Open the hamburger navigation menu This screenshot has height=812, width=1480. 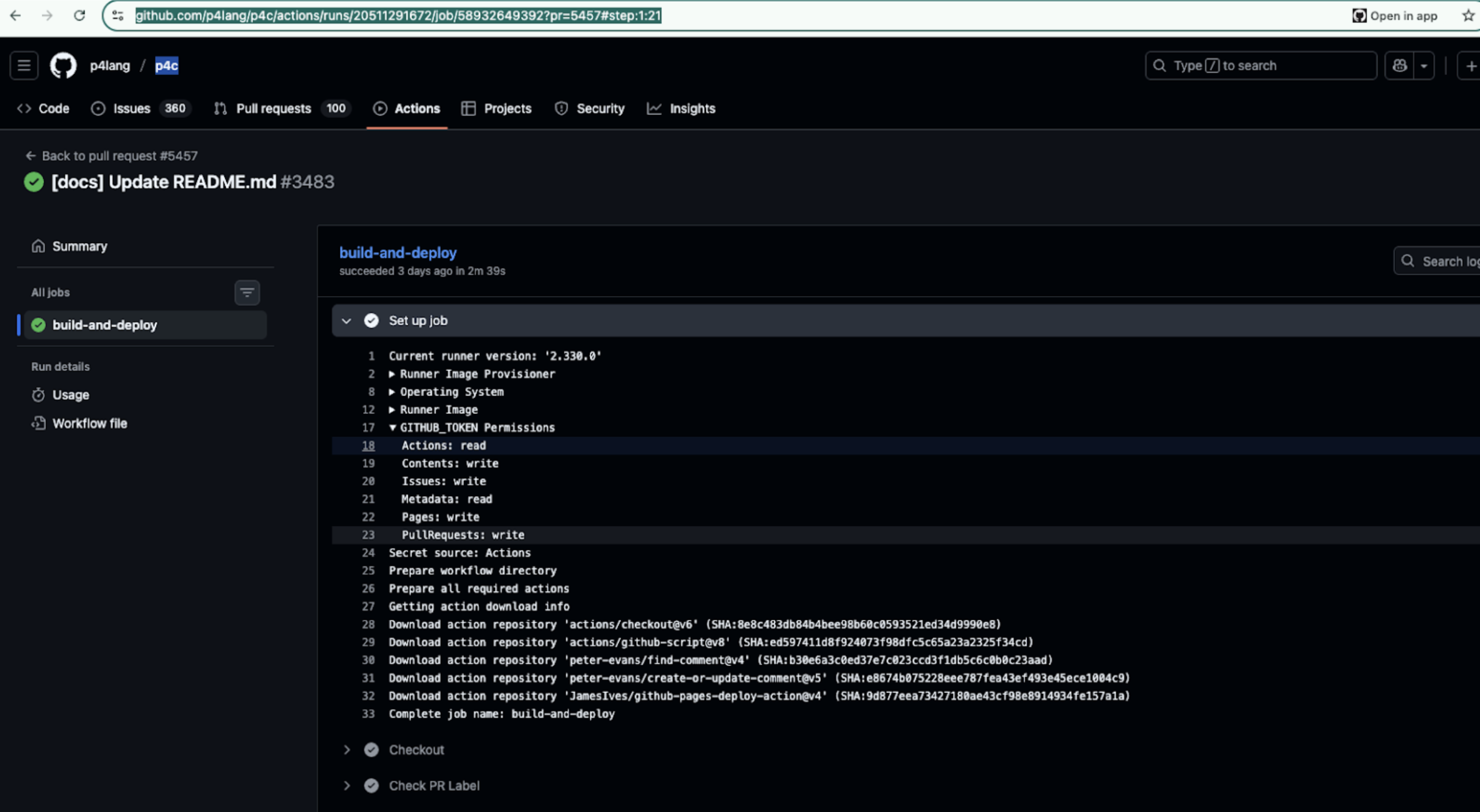[x=24, y=65]
